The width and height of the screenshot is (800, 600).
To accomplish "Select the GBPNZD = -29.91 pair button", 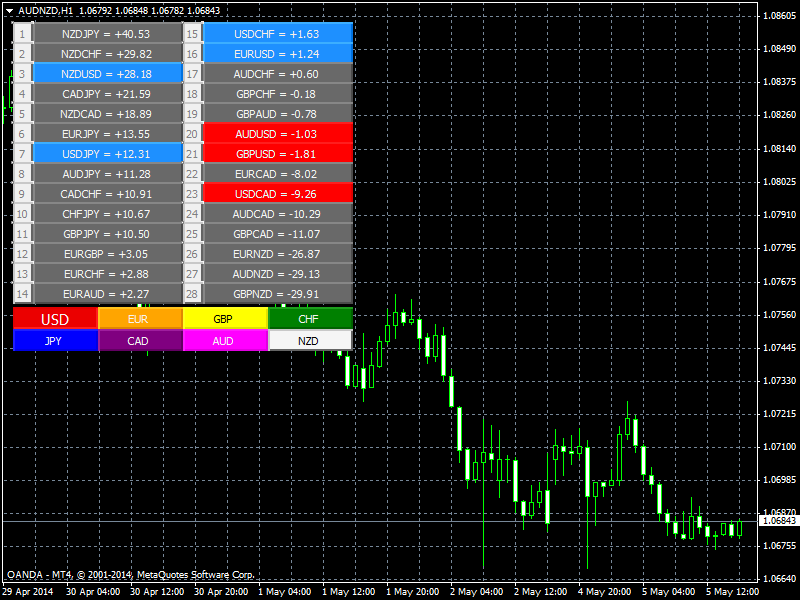I will click(277, 293).
